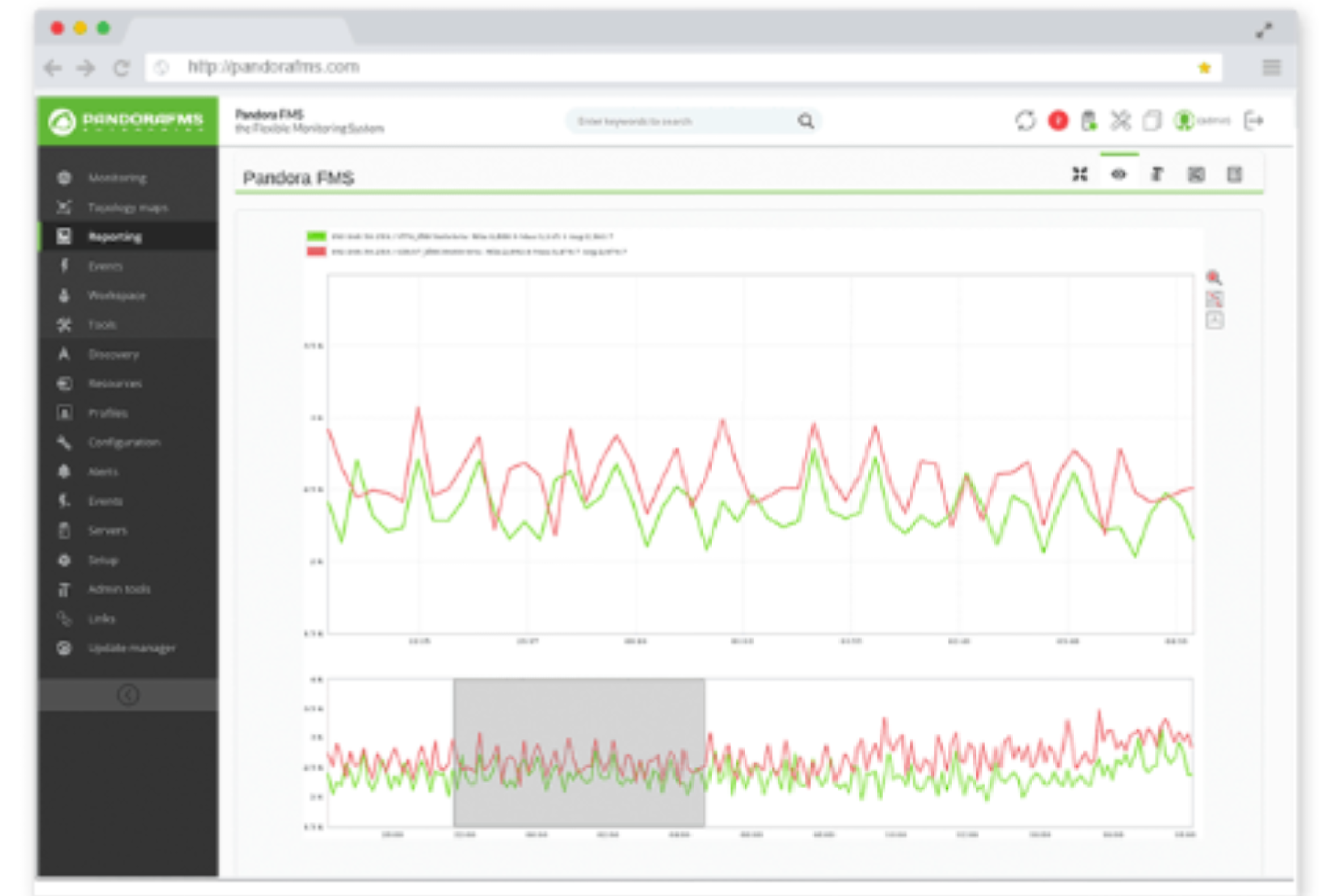Open Alerts in the sidebar
Image resolution: width=1343 pixels, height=896 pixels.
point(128,471)
